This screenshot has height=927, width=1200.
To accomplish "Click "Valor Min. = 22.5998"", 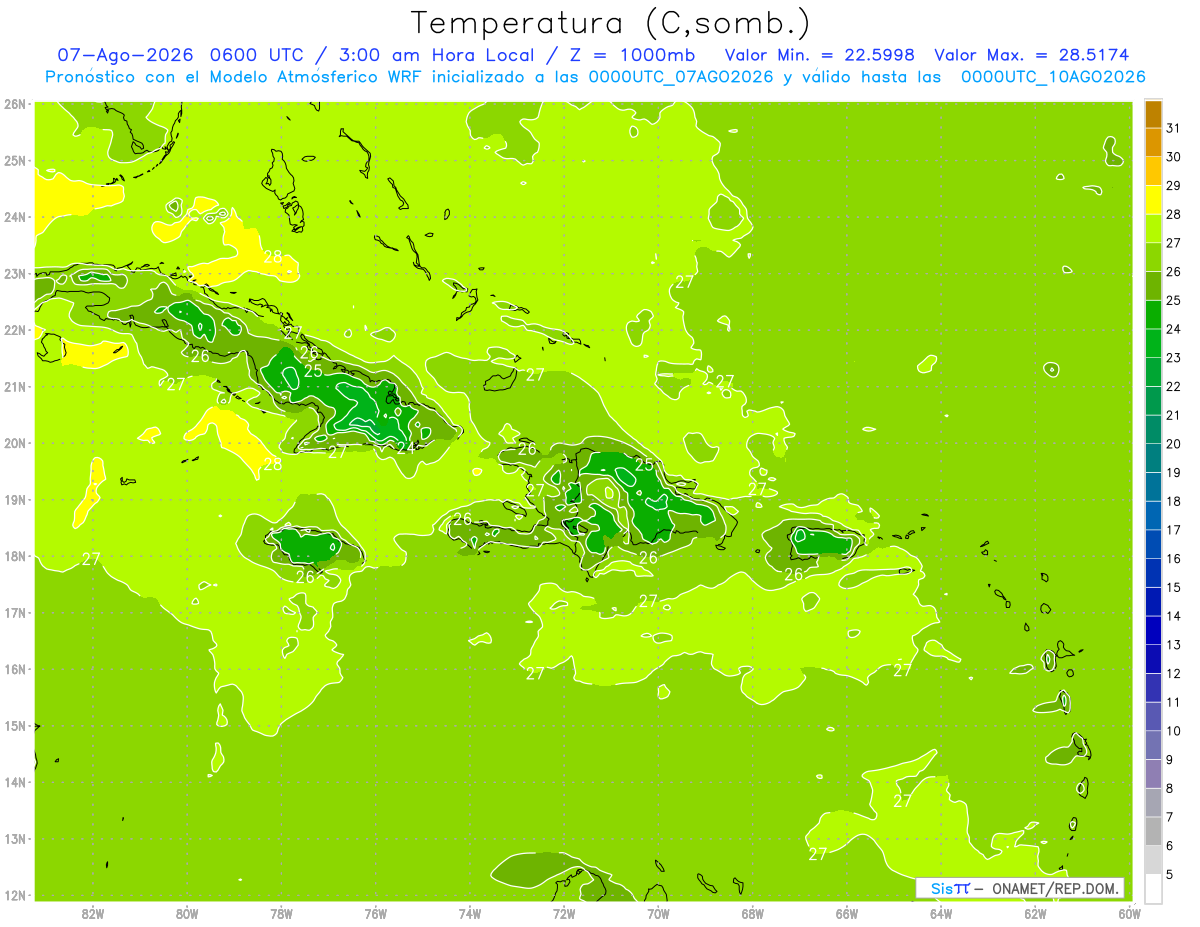I will pos(820,55).
